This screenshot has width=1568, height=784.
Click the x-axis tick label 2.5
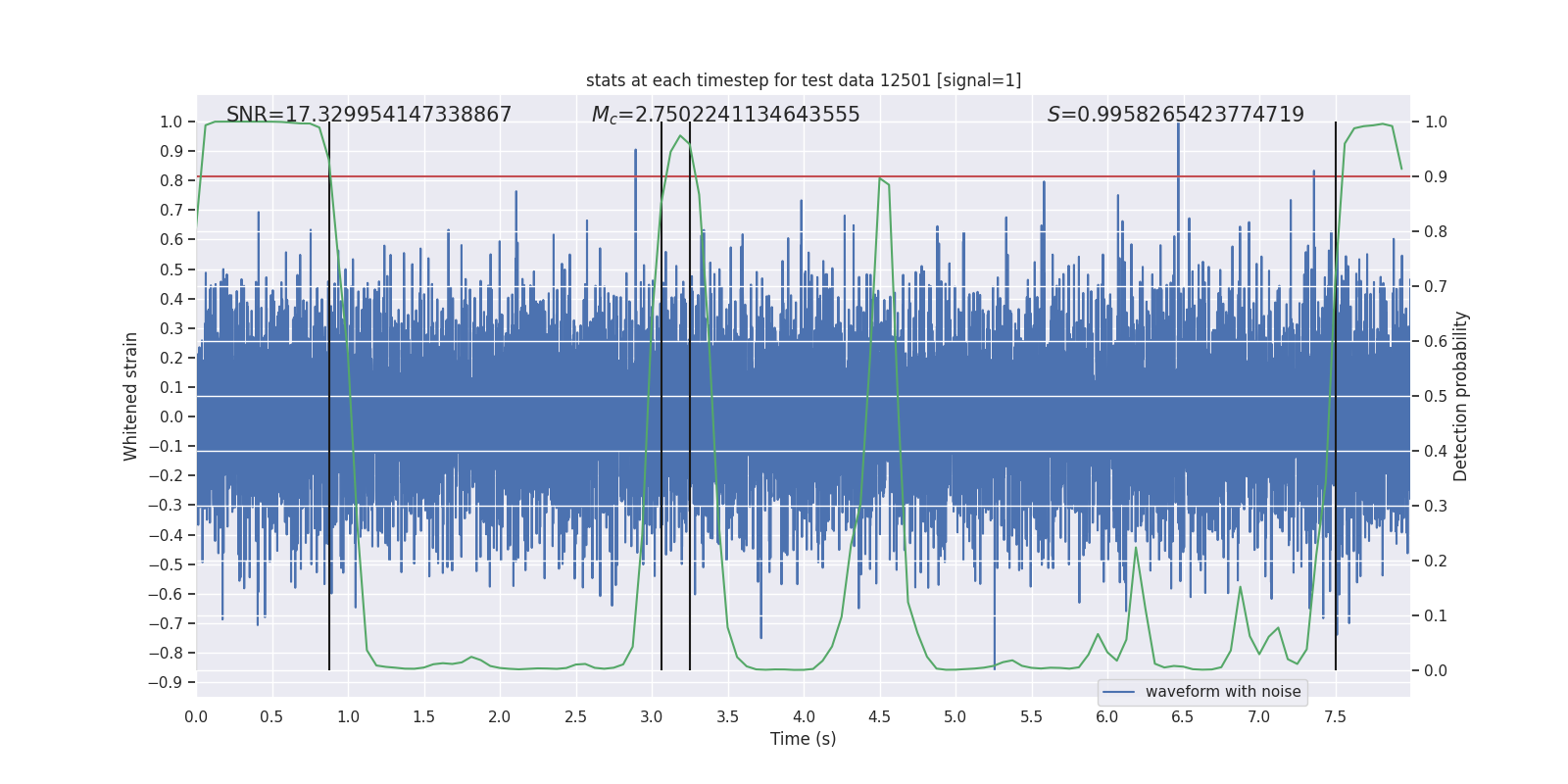[x=575, y=716]
